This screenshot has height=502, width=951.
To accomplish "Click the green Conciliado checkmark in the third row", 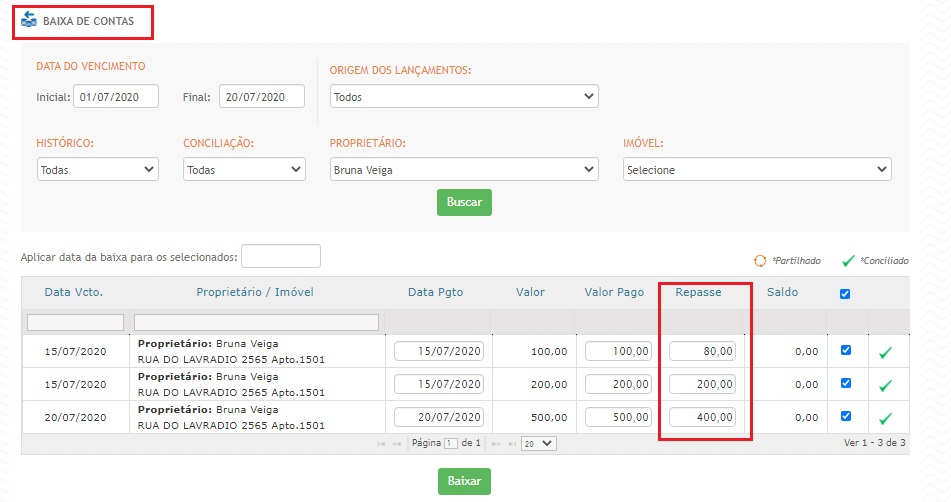I will [x=885, y=418].
